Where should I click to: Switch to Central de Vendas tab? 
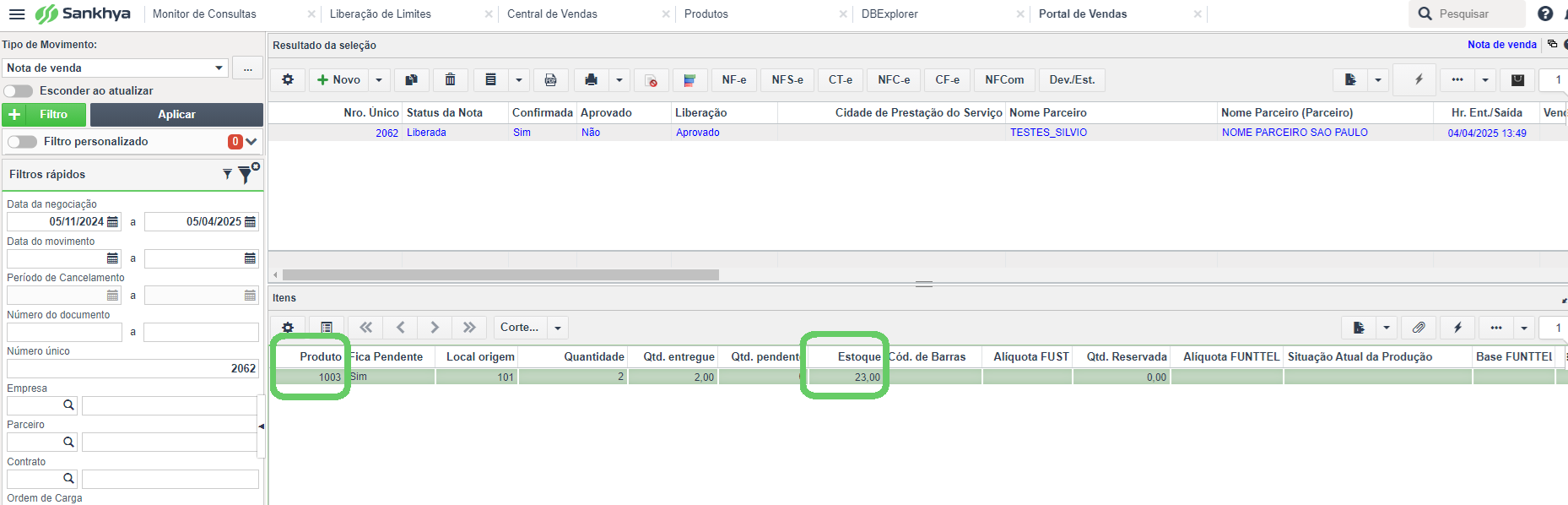pyautogui.click(x=552, y=14)
